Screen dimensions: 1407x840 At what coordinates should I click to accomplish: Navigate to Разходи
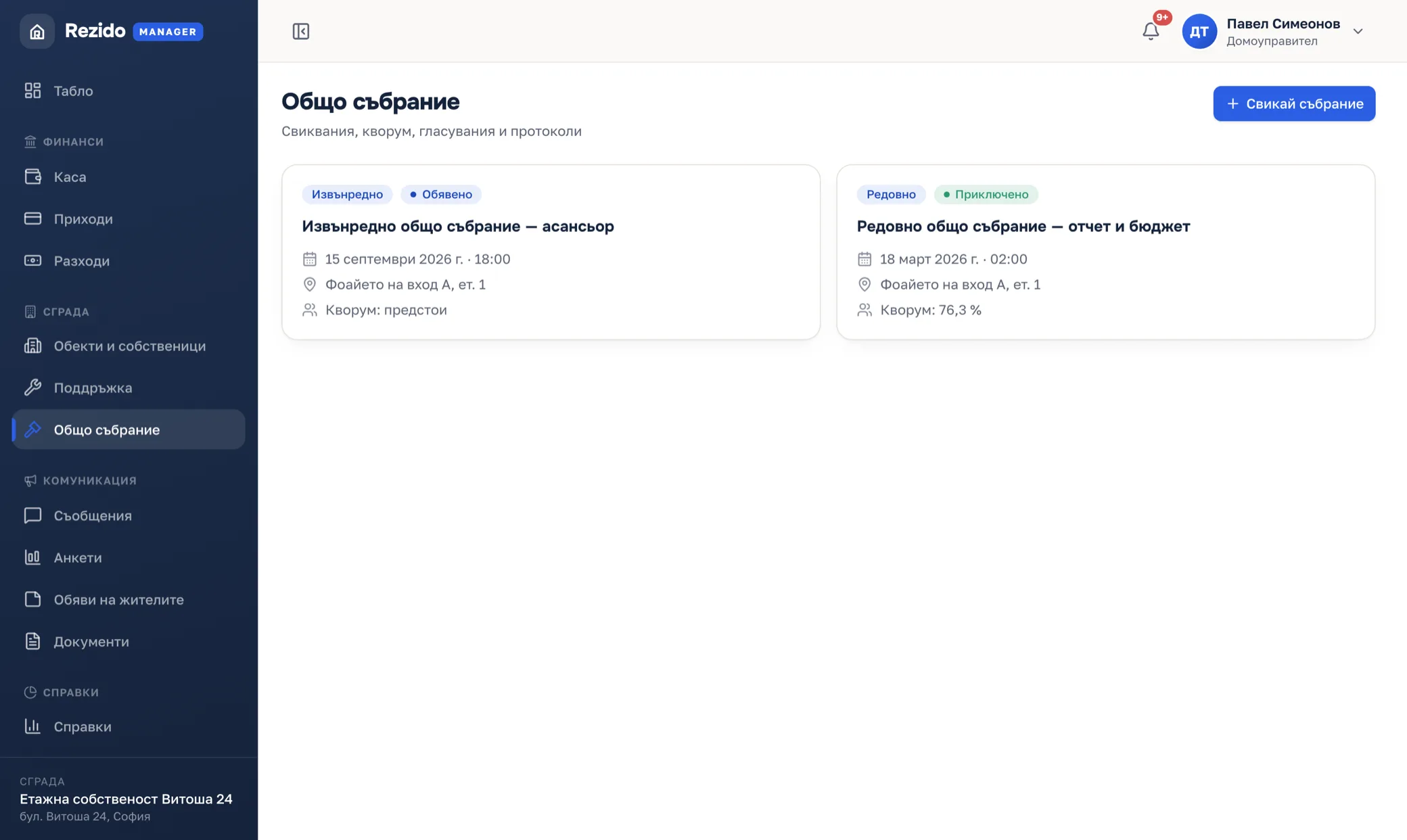point(129,260)
